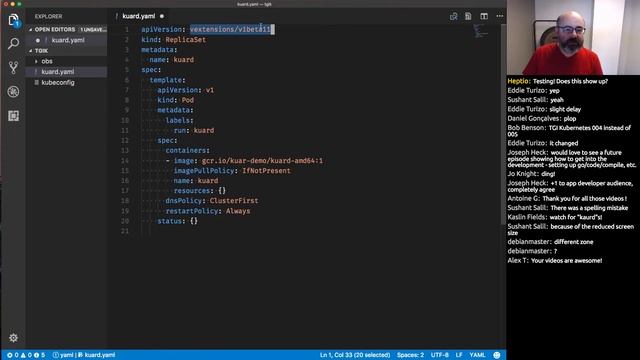Image resolution: width=640 pixels, height=360 pixels.
Task: Select kuard.yaml under Open Editors
Action: tap(67, 40)
